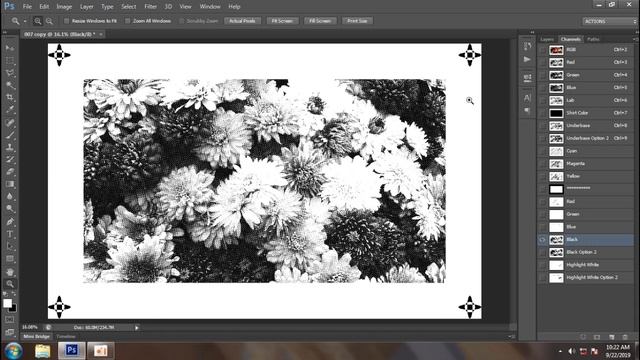640x360 pixels.
Task: Select the Horizontal Type tool
Action: pyautogui.click(x=10, y=234)
